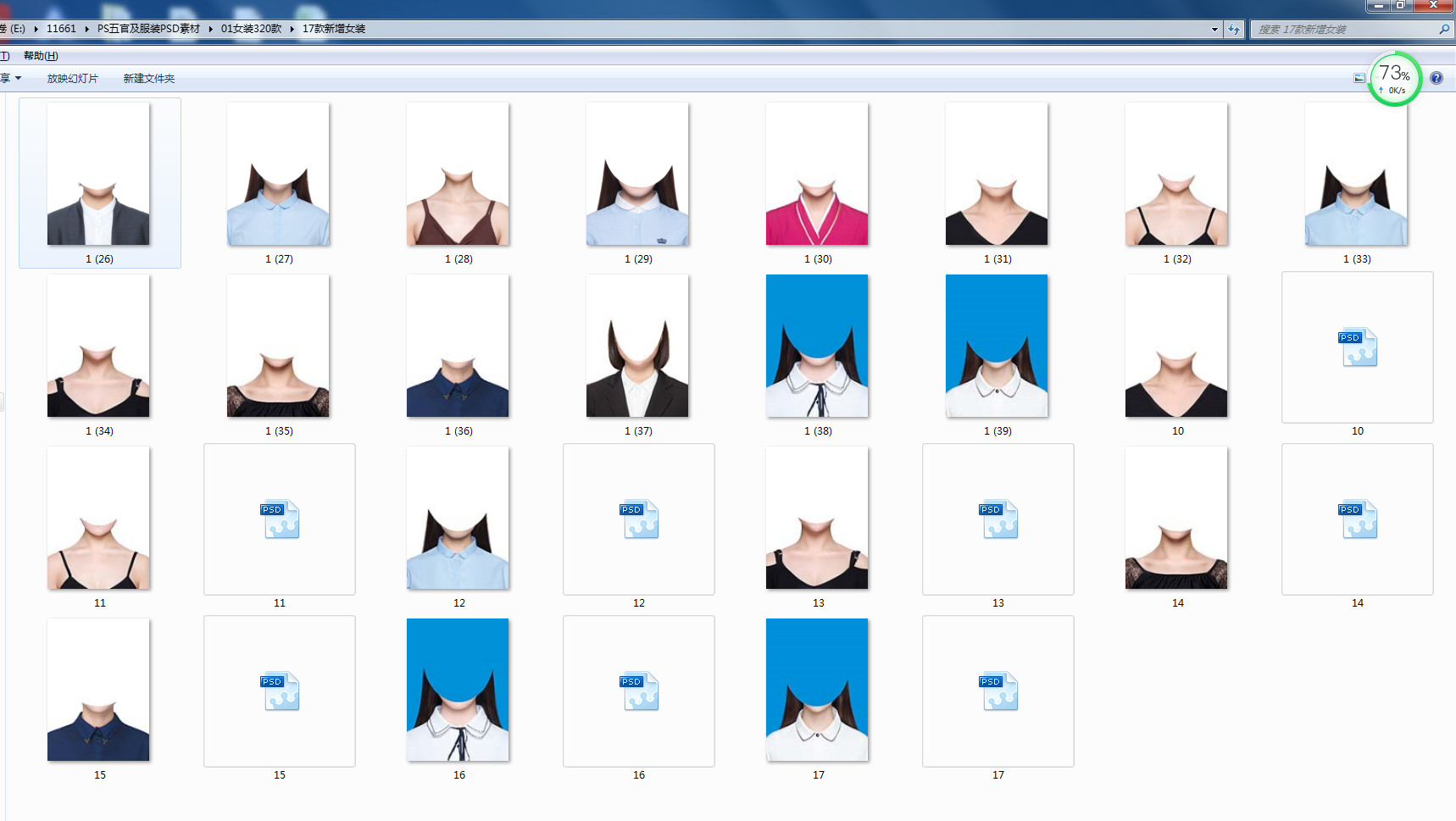Select thumbnail 1 (26) gray suit
Image resolution: width=1456 pixels, height=821 pixels.
[x=98, y=174]
